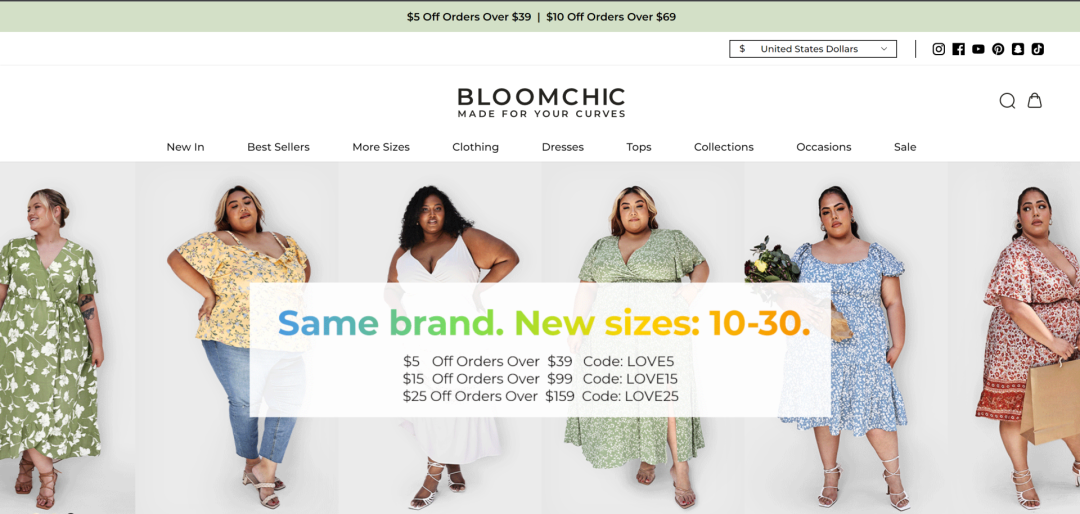View the shopping bag cart
Viewport: 1080px width, 514px height.
point(1035,101)
